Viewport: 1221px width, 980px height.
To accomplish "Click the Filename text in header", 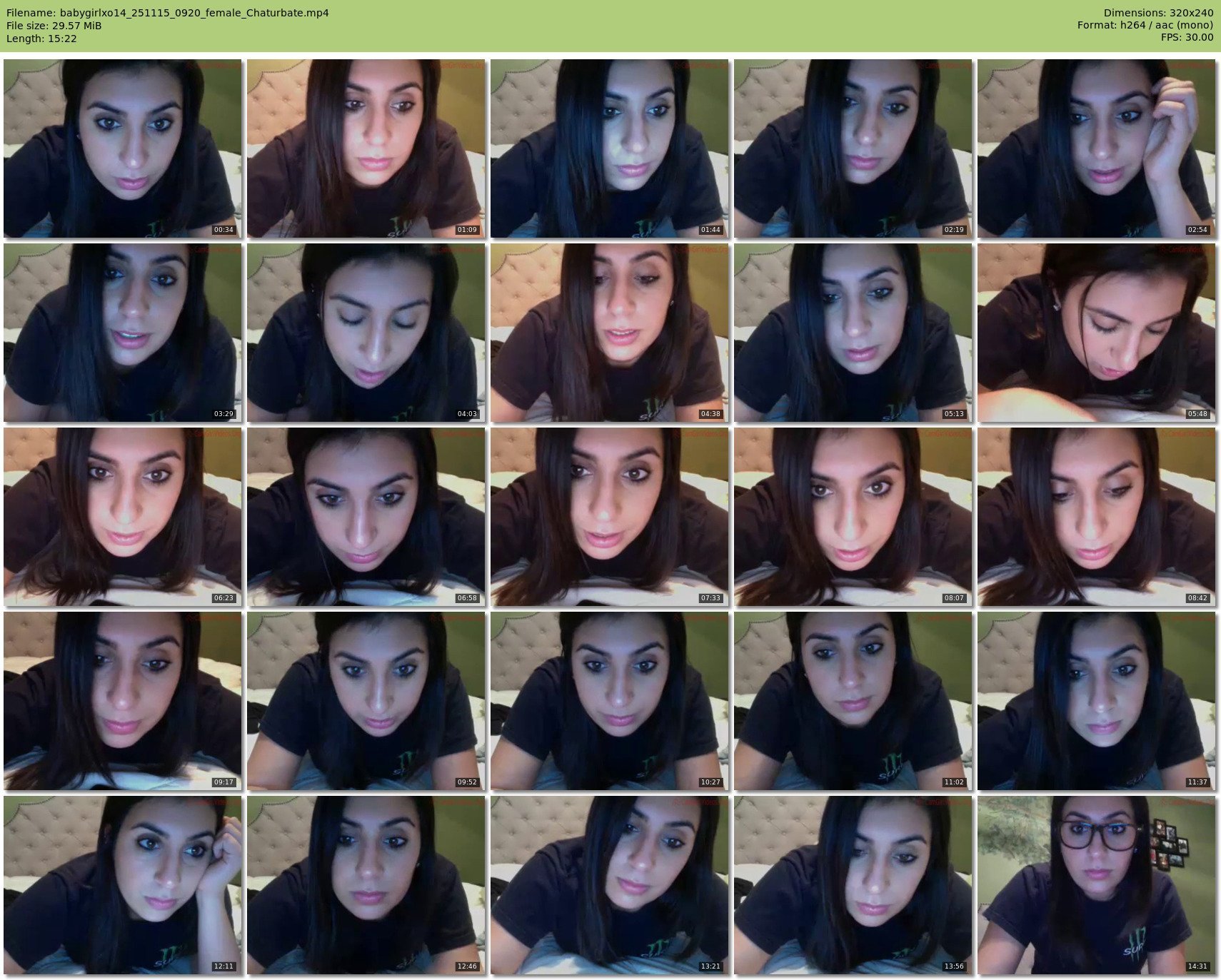I will pyautogui.click(x=168, y=13).
